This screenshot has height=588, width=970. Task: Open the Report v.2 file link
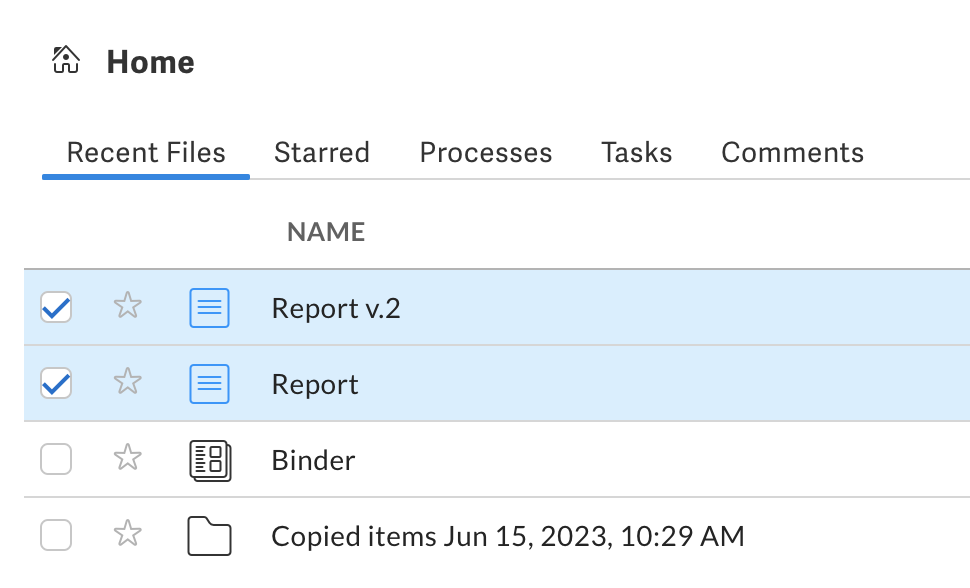[x=335, y=308]
